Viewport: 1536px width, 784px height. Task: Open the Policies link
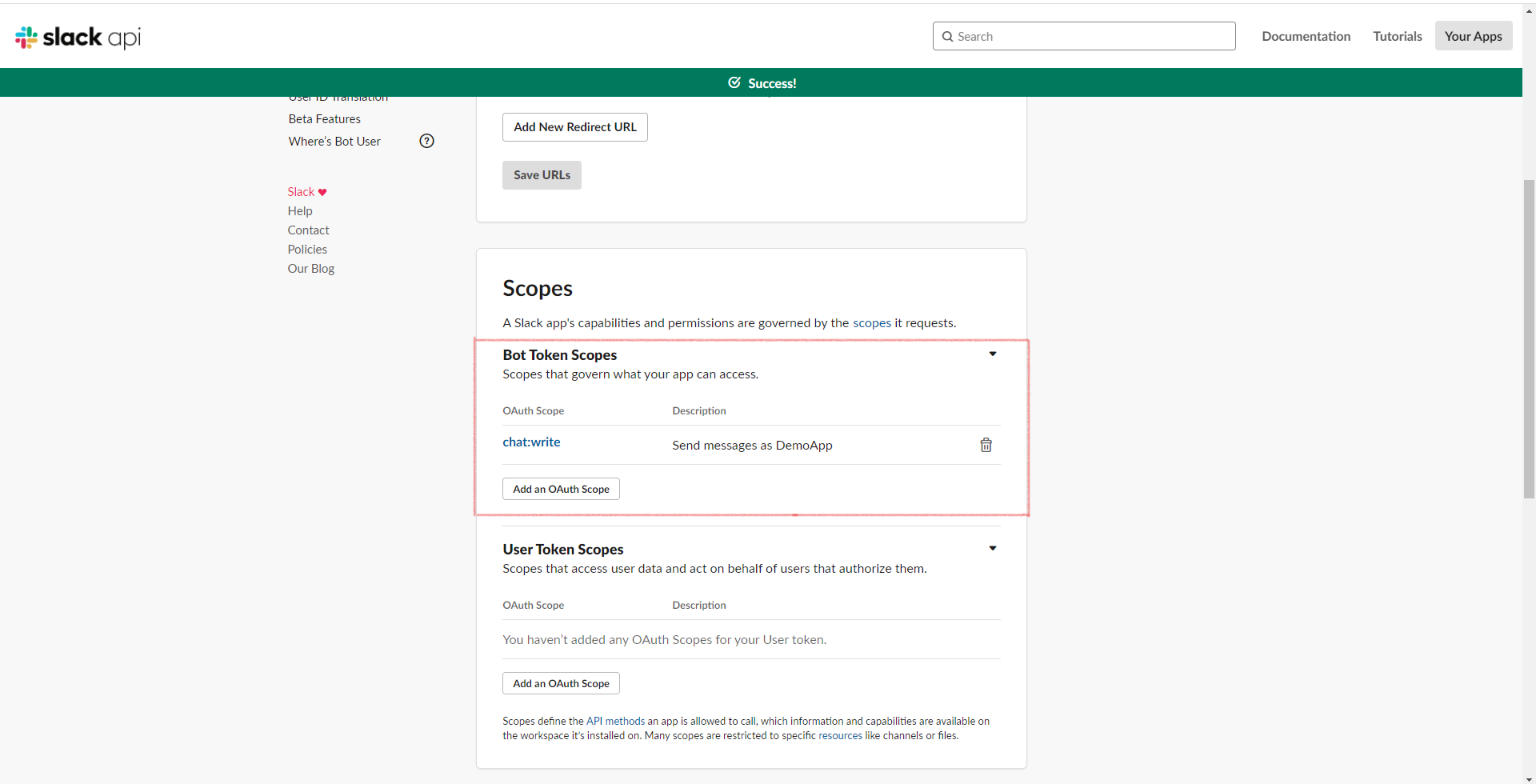[307, 250]
